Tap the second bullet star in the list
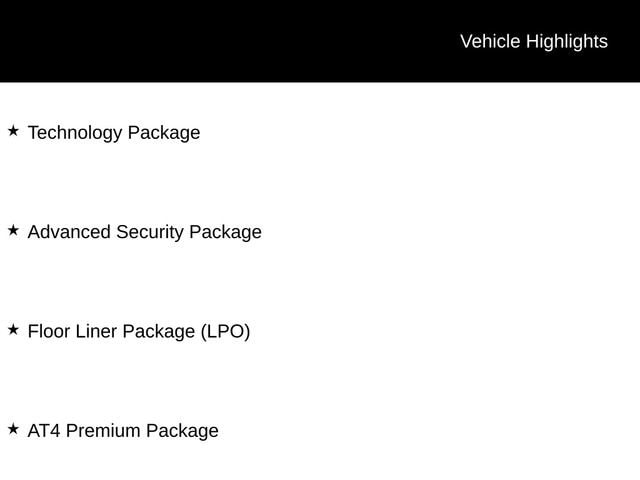 coord(13,230)
